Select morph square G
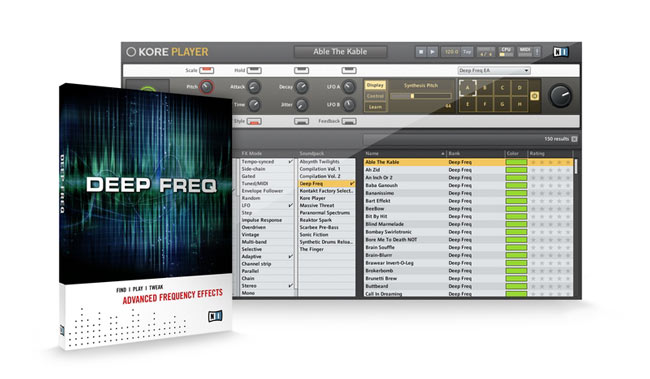 tap(502, 104)
